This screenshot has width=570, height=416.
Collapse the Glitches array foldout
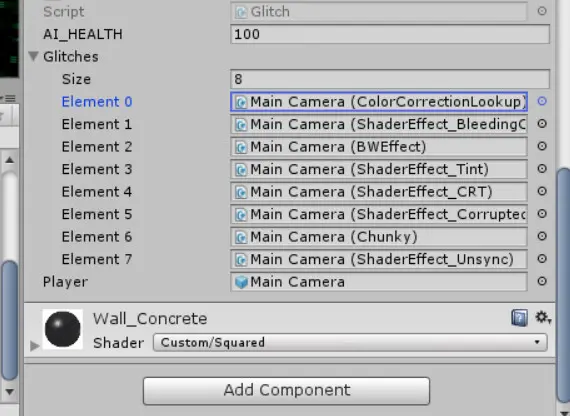coord(33,56)
